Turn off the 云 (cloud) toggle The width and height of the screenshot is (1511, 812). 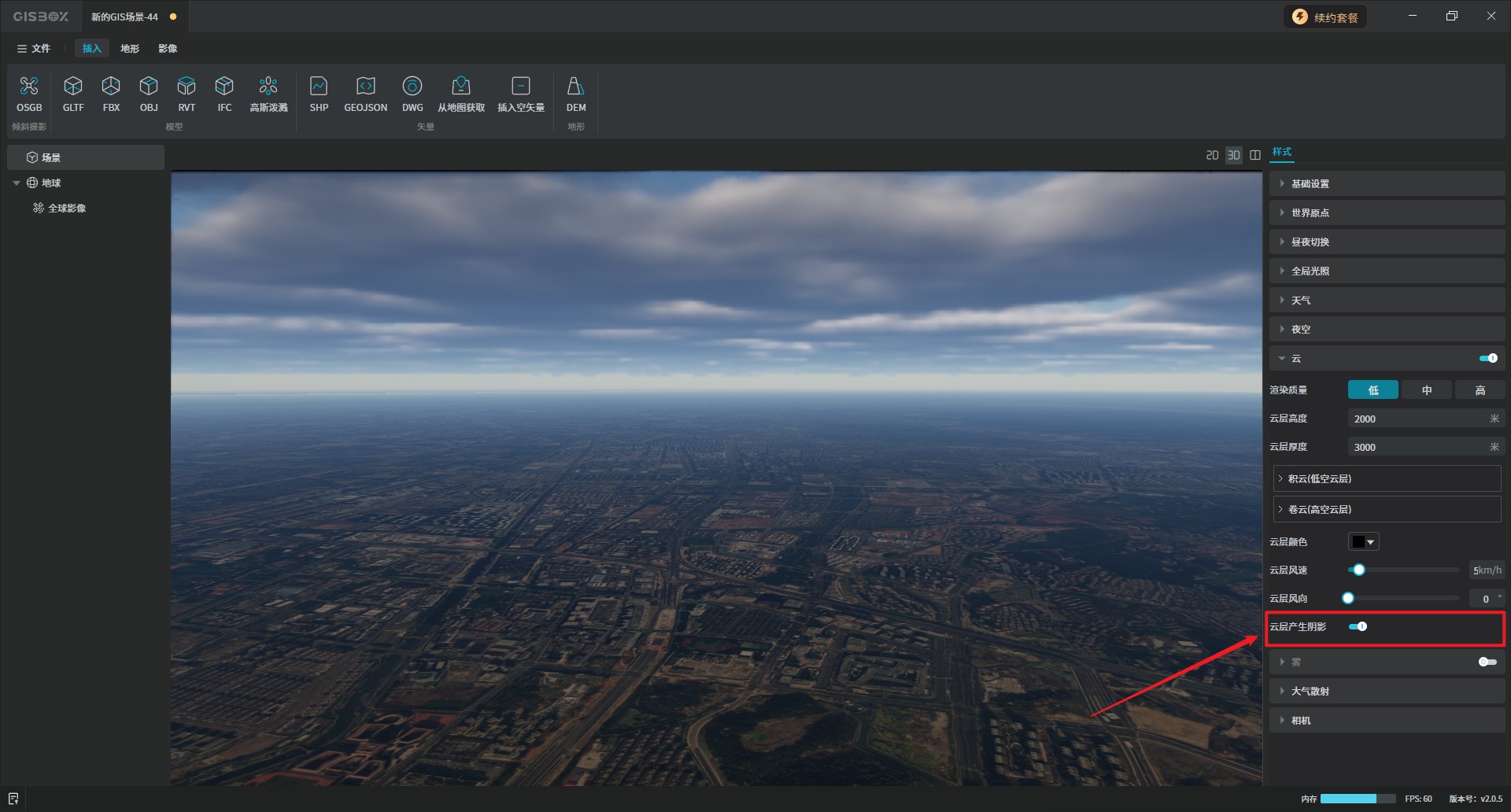(x=1487, y=358)
